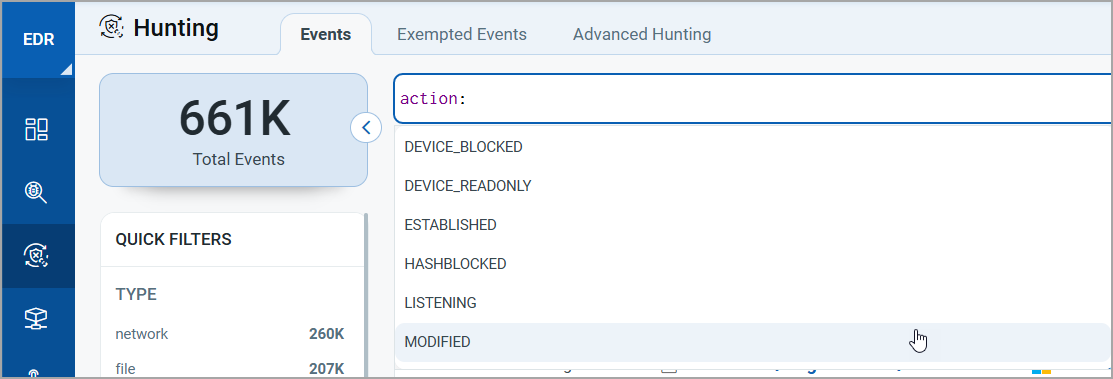Screen dimensions: 1113x379
Task: Click the action: search query field
Action: [752, 99]
